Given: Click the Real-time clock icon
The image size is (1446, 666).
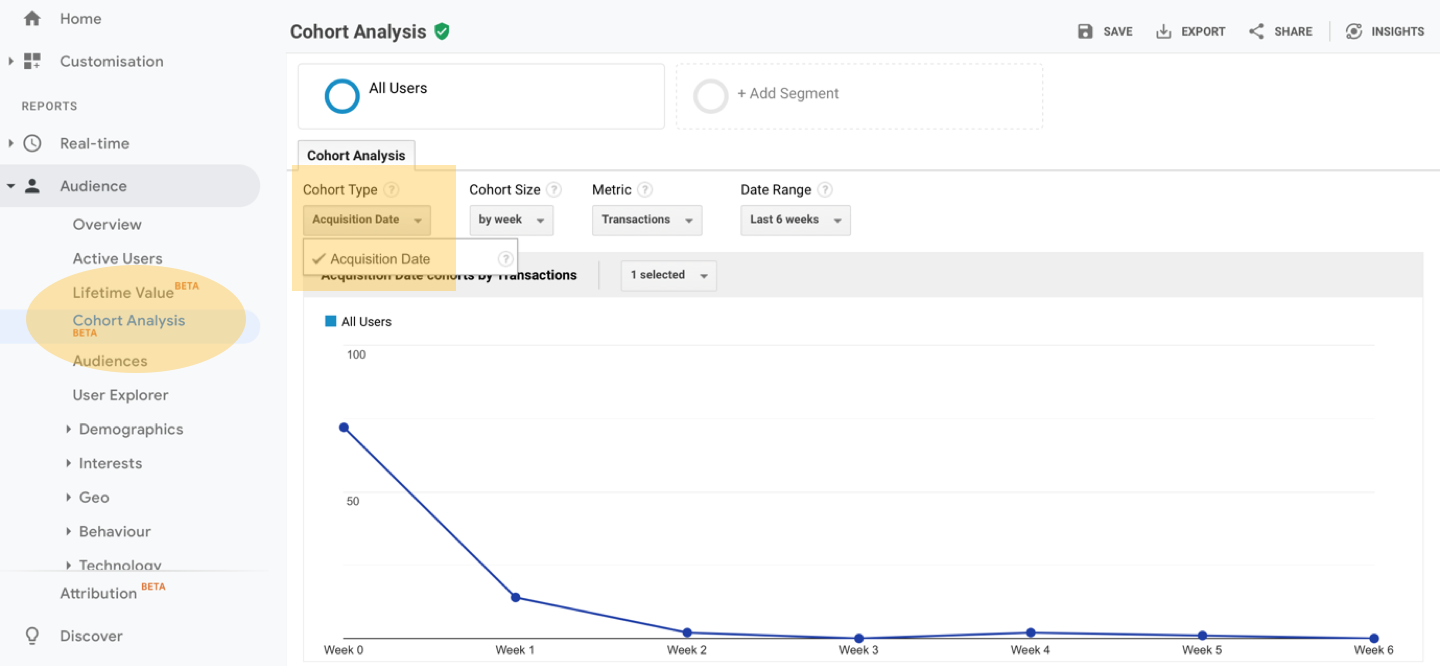Looking at the screenshot, I should [x=32, y=143].
